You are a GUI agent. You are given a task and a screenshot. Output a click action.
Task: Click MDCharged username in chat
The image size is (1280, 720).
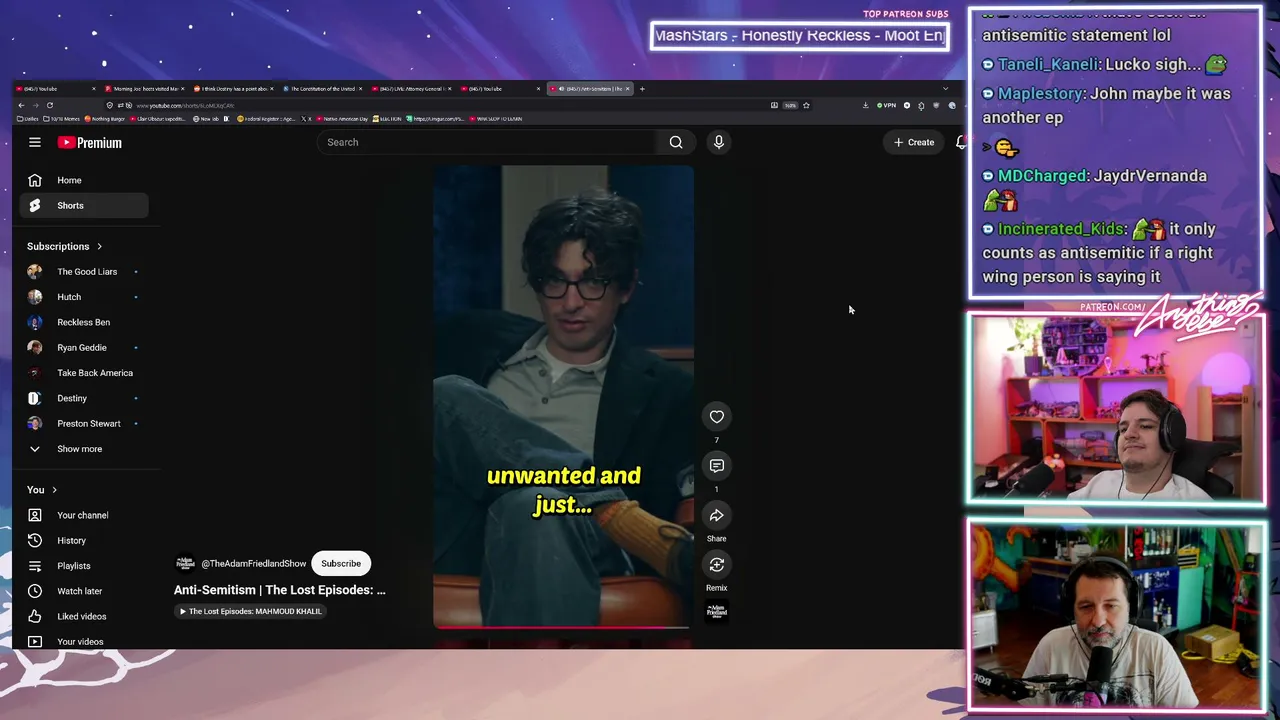(x=1041, y=176)
